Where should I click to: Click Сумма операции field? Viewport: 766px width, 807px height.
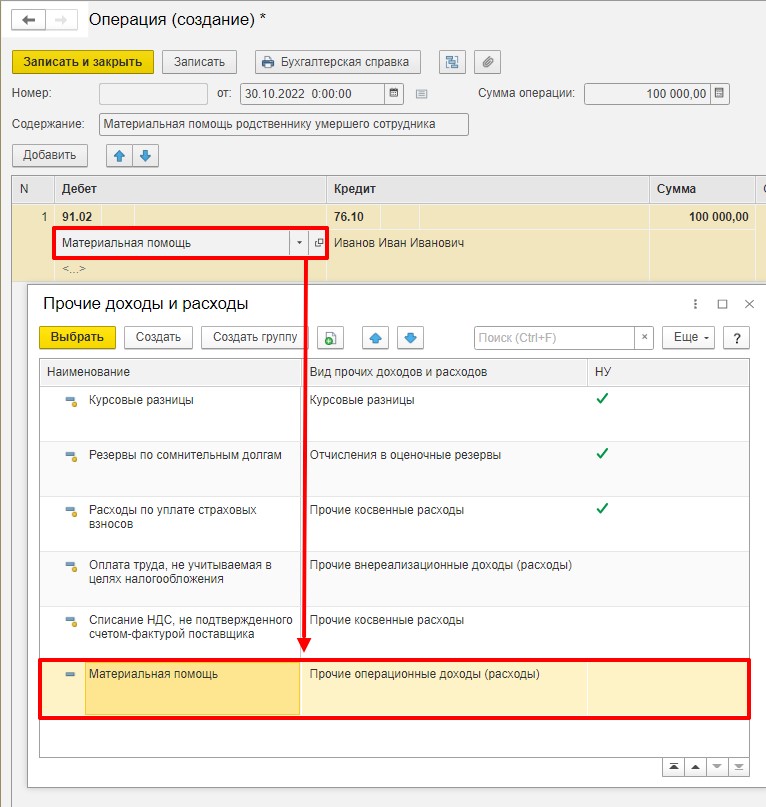coord(647,94)
